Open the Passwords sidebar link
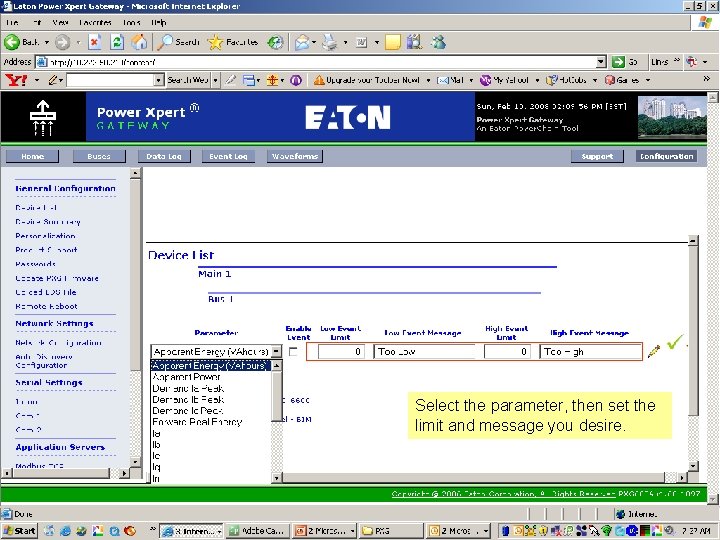Image resolution: width=720 pixels, height=540 pixels. coord(36,264)
